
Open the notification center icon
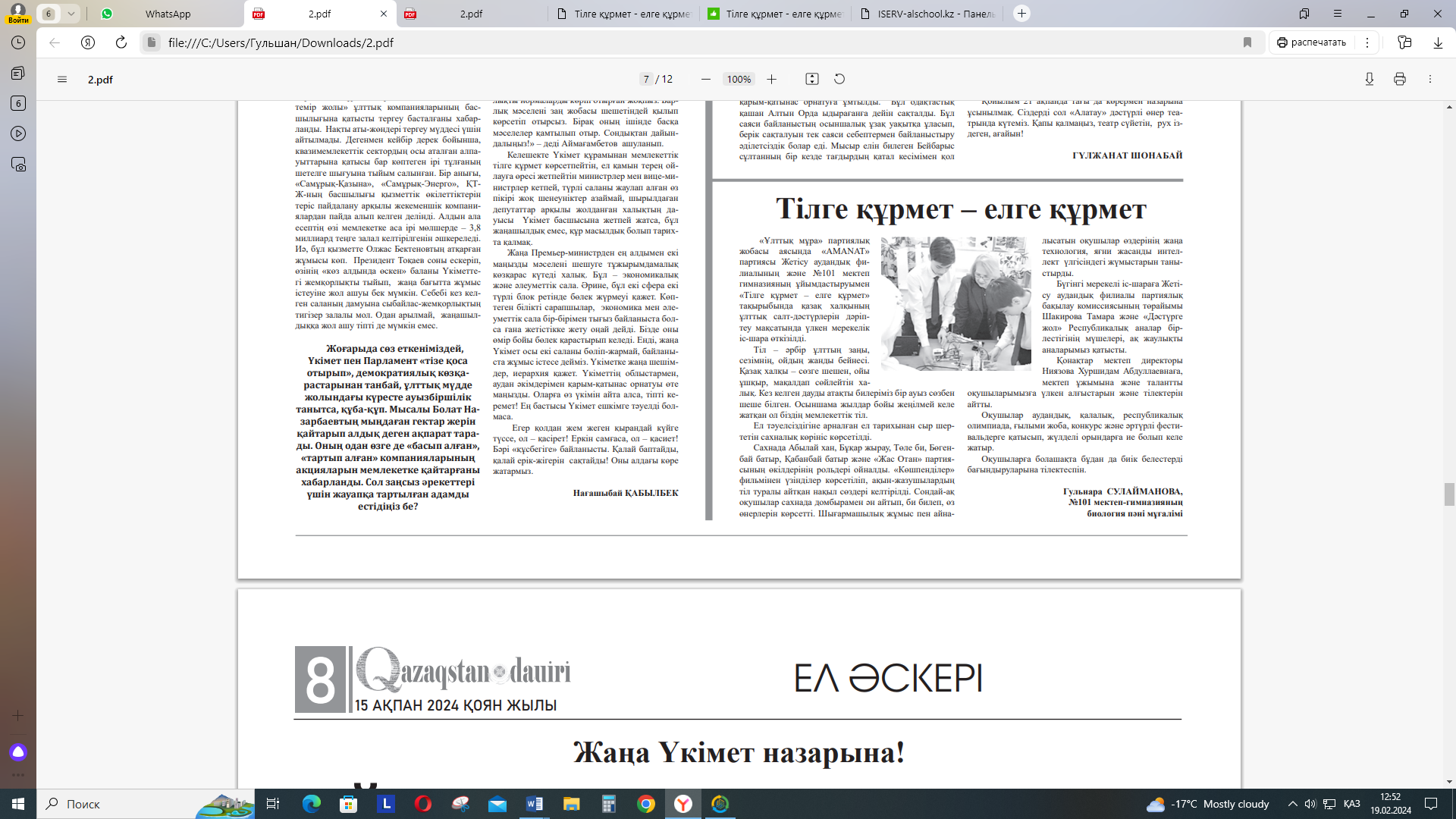click(x=1431, y=804)
